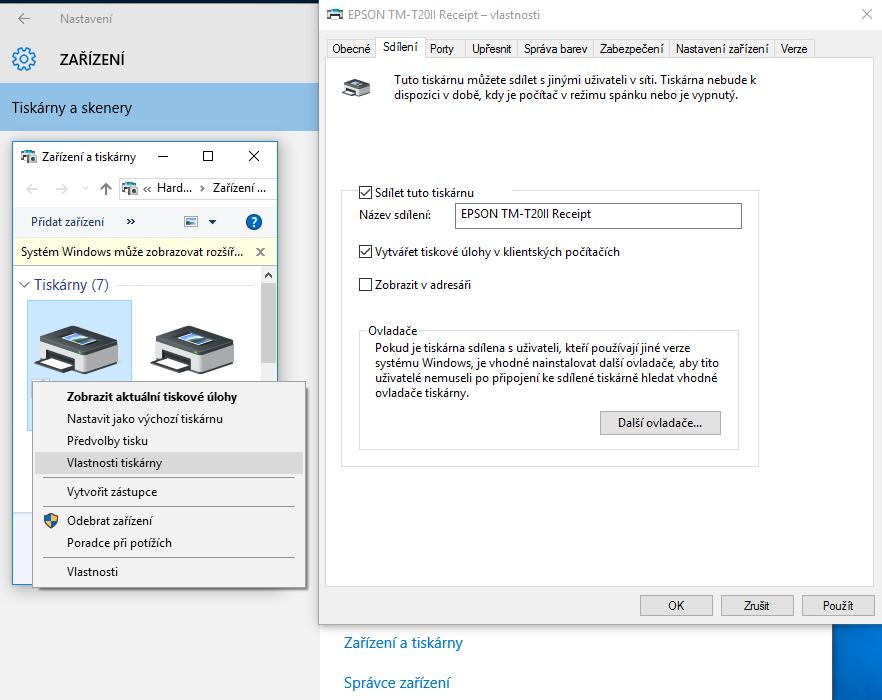
Task: Close the EPSON properties dialog
Action: pos(867,15)
